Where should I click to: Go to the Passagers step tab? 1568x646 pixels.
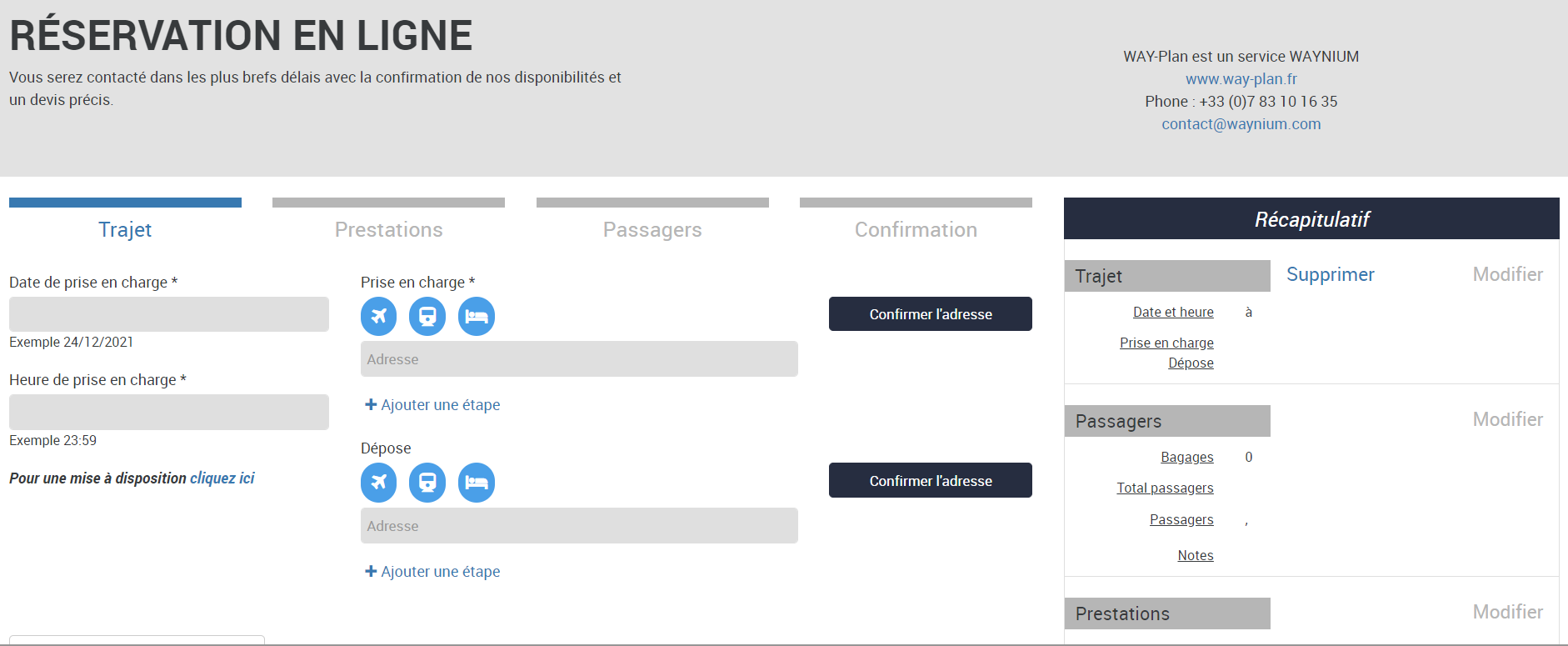tap(652, 229)
